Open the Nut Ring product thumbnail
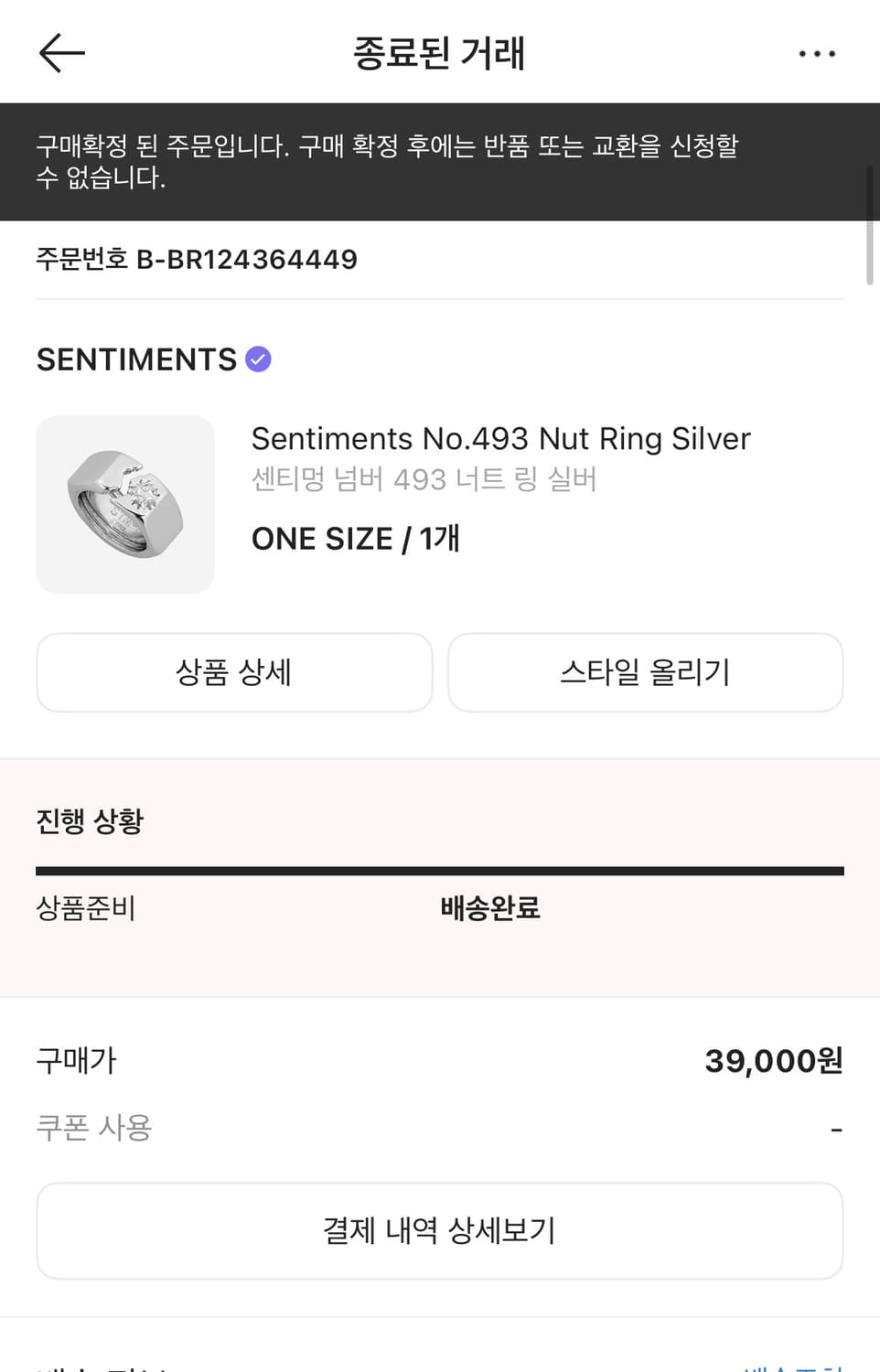 coord(125,504)
